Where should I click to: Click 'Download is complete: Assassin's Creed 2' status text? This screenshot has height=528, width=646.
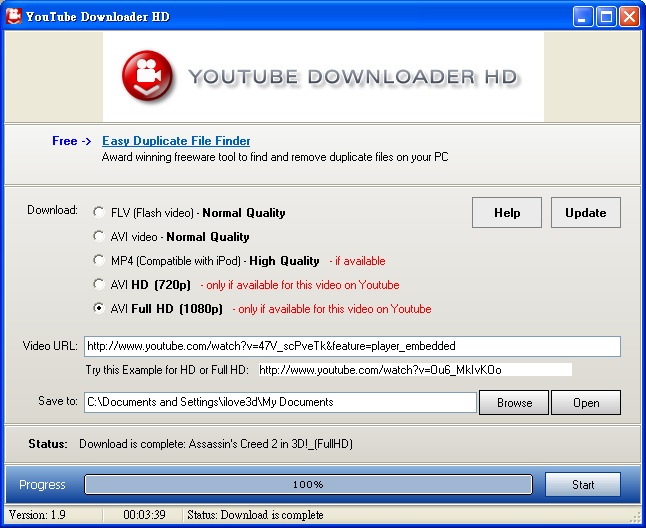(216, 444)
